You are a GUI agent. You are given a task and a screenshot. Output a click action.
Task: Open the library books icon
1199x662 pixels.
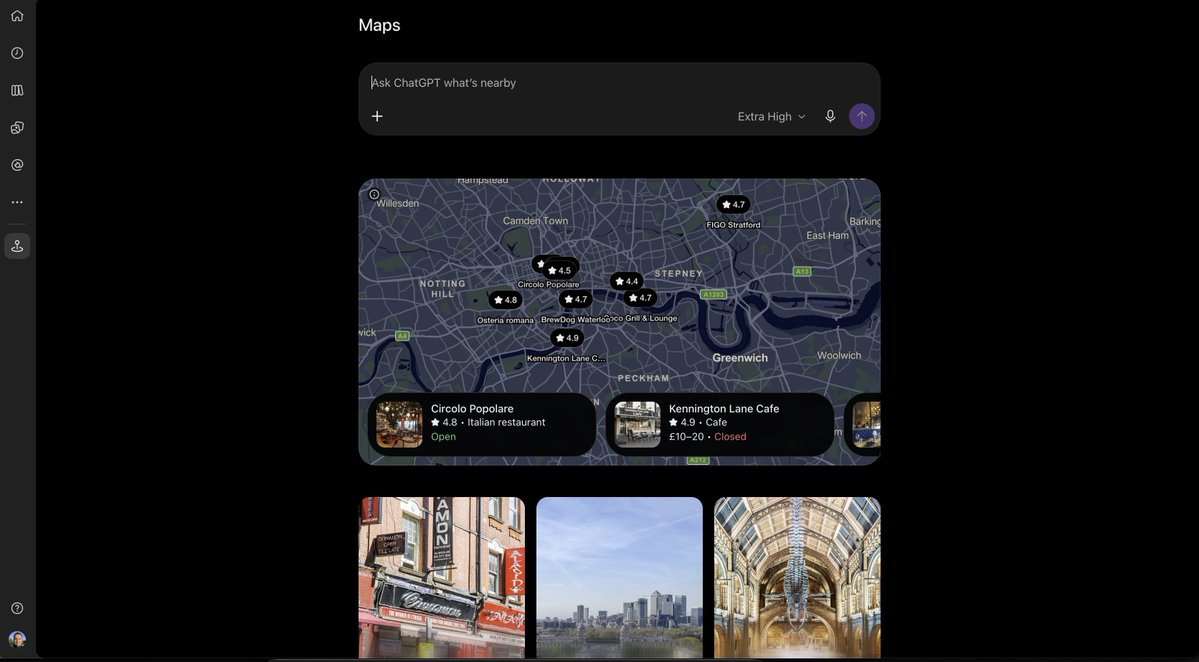[x=17, y=90]
